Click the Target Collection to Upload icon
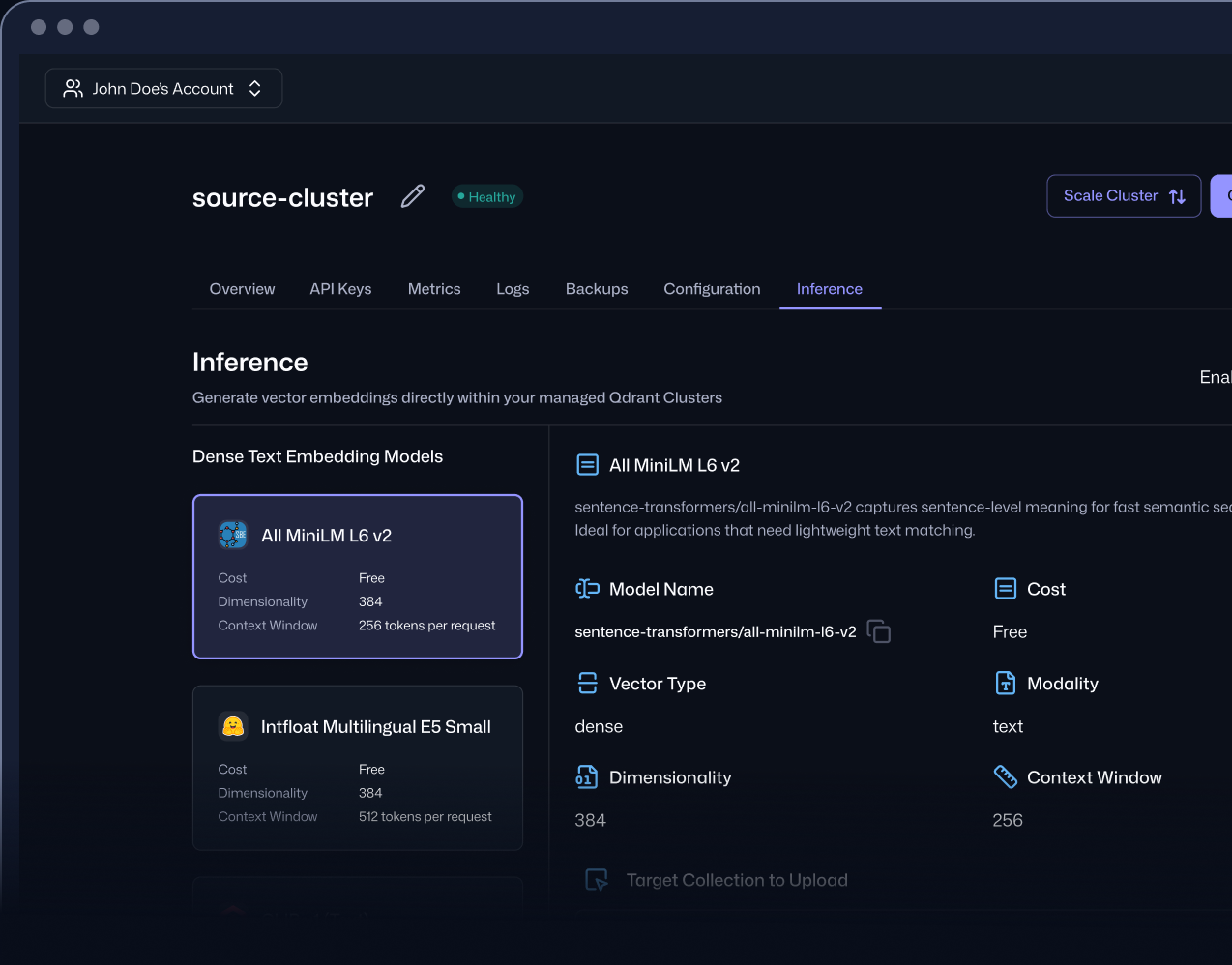This screenshot has height=965, width=1232. (x=597, y=880)
